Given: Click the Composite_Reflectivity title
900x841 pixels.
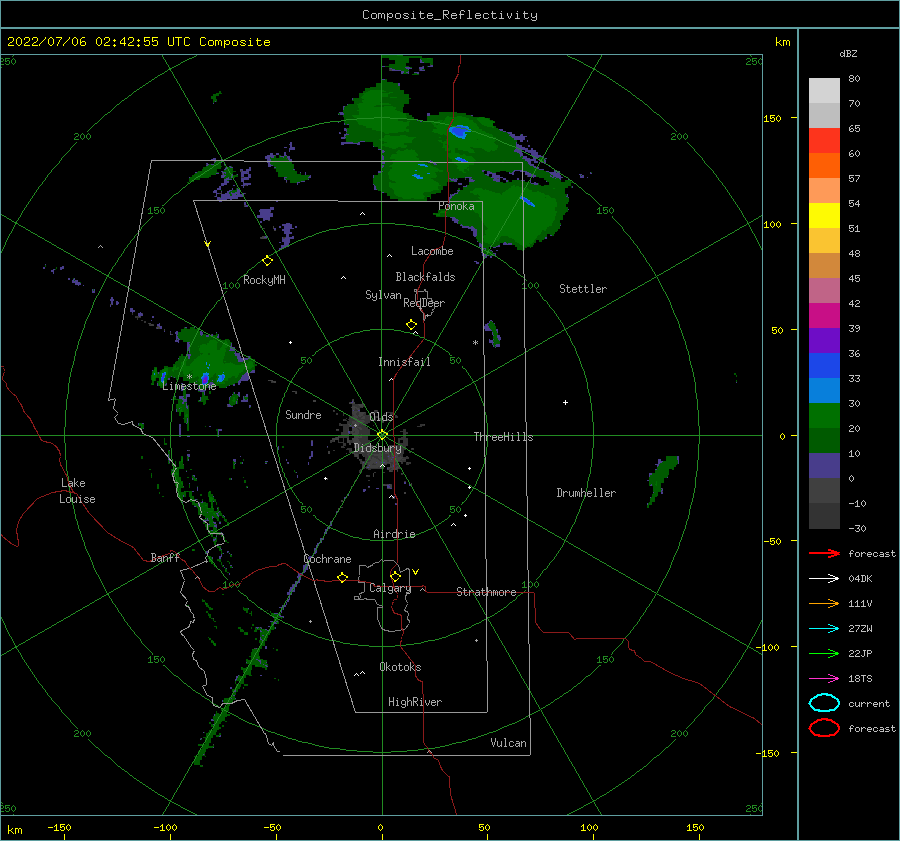Looking at the screenshot, I should click(x=450, y=15).
